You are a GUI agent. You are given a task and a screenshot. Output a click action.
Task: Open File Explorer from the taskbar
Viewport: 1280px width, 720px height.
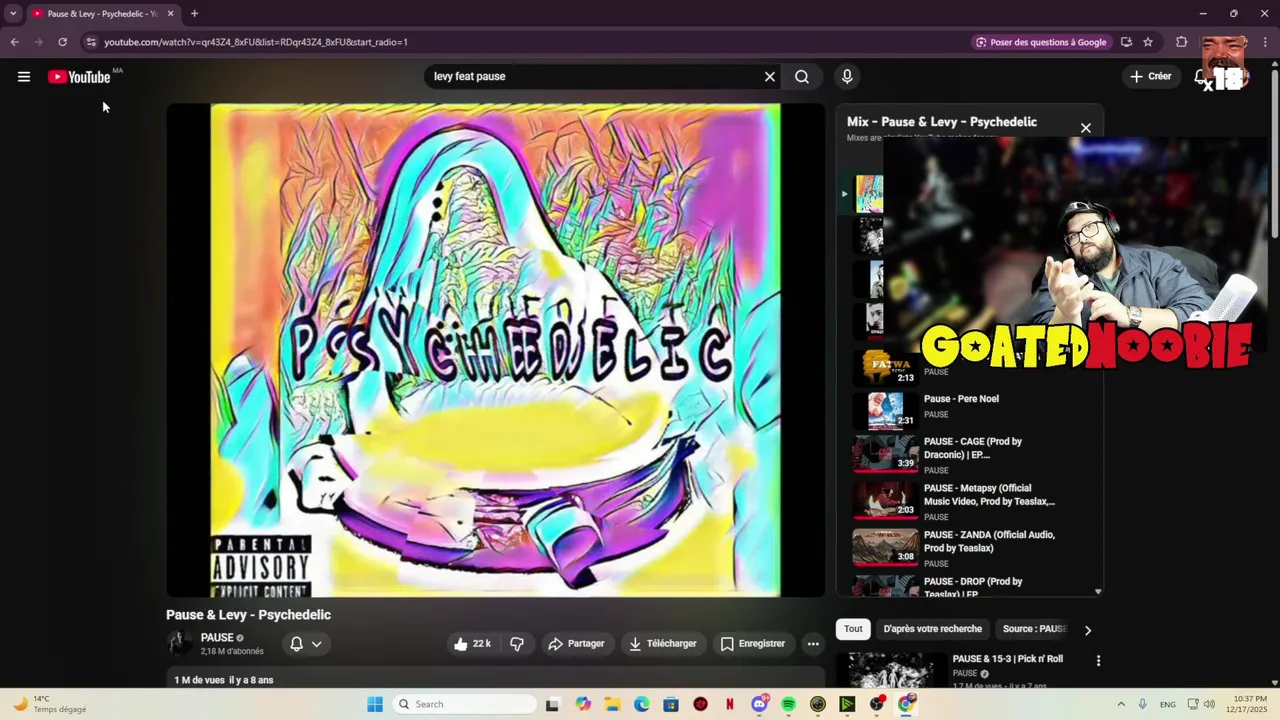pyautogui.click(x=612, y=704)
